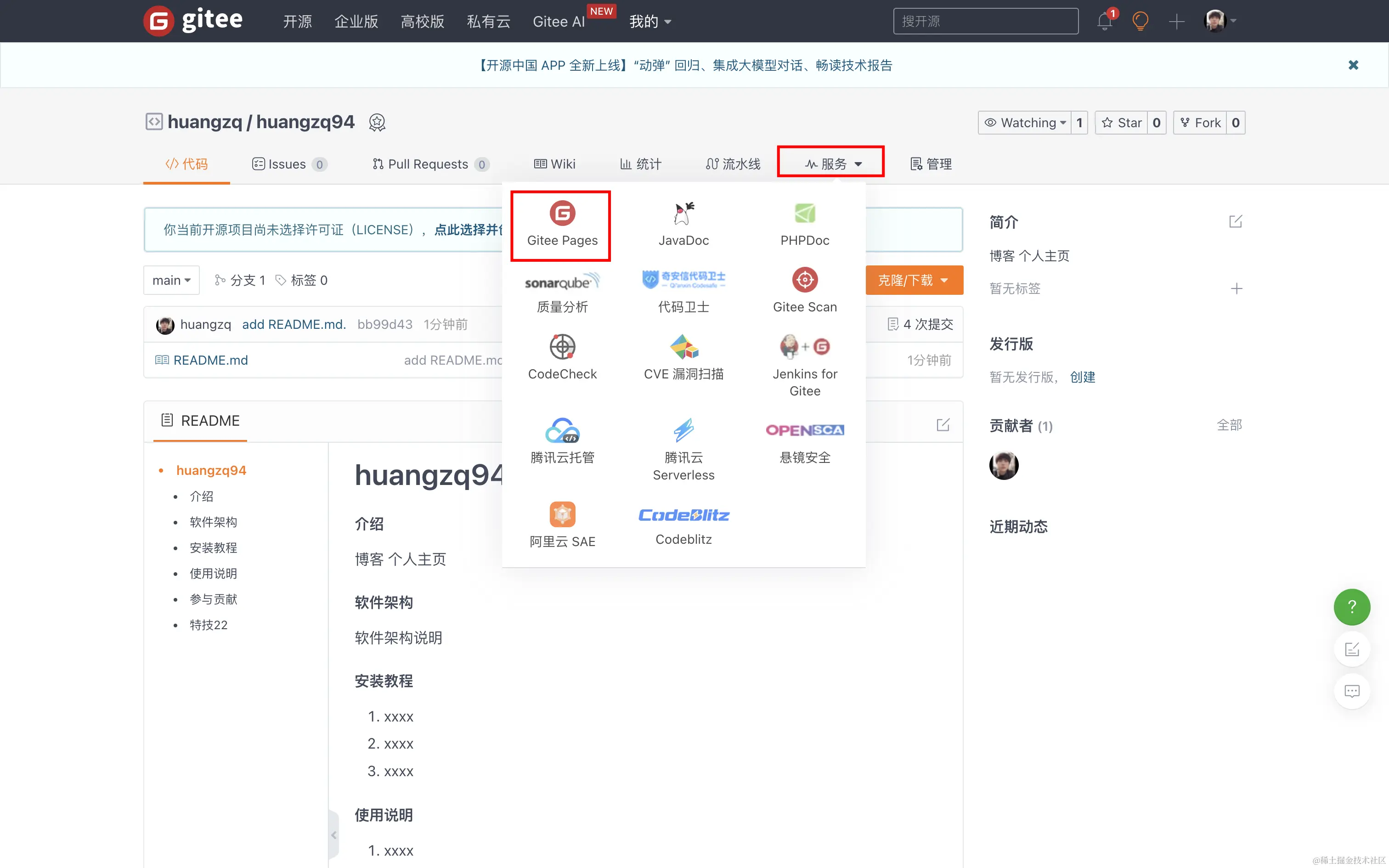Collapse the README outline sidebar
This screenshot has height=868, width=1389.
pyautogui.click(x=333, y=835)
